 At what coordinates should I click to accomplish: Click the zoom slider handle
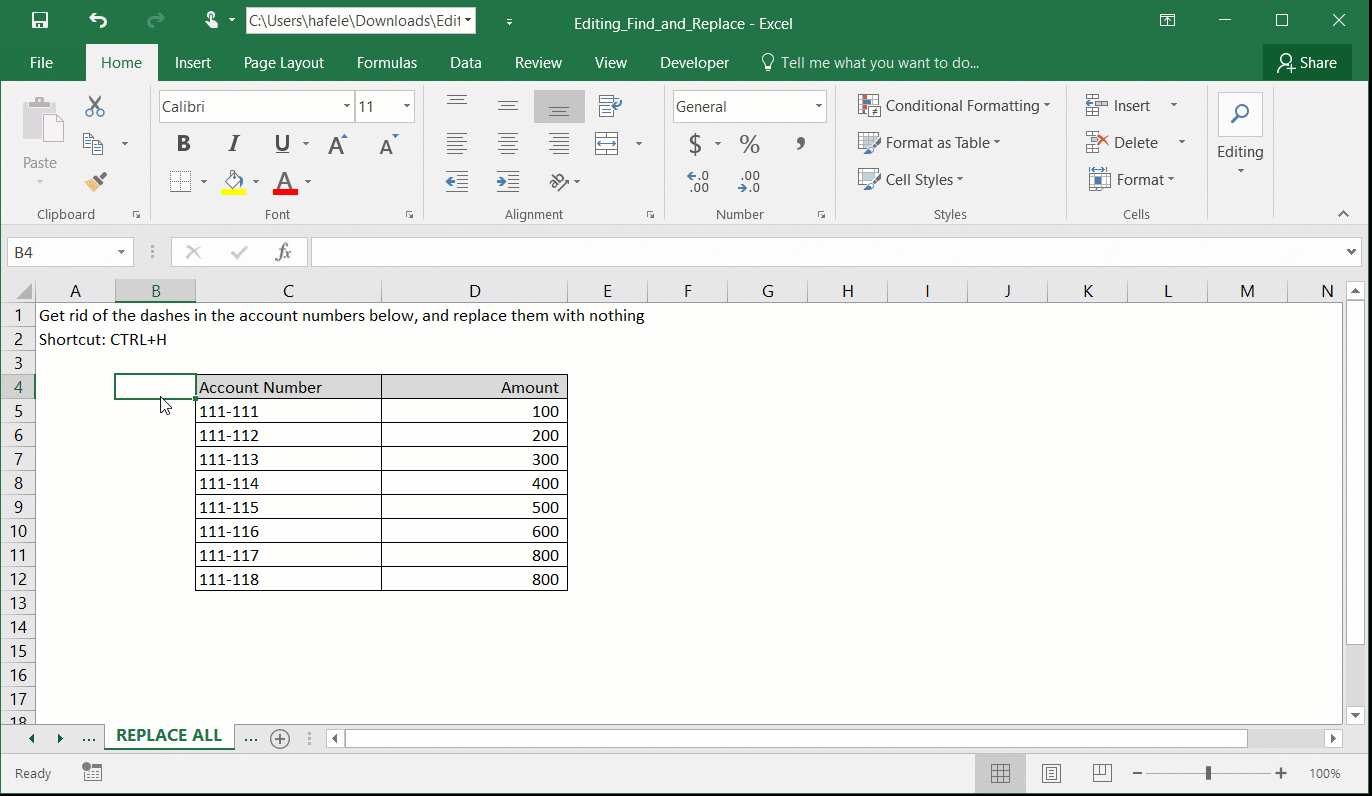(x=1209, y=773)
